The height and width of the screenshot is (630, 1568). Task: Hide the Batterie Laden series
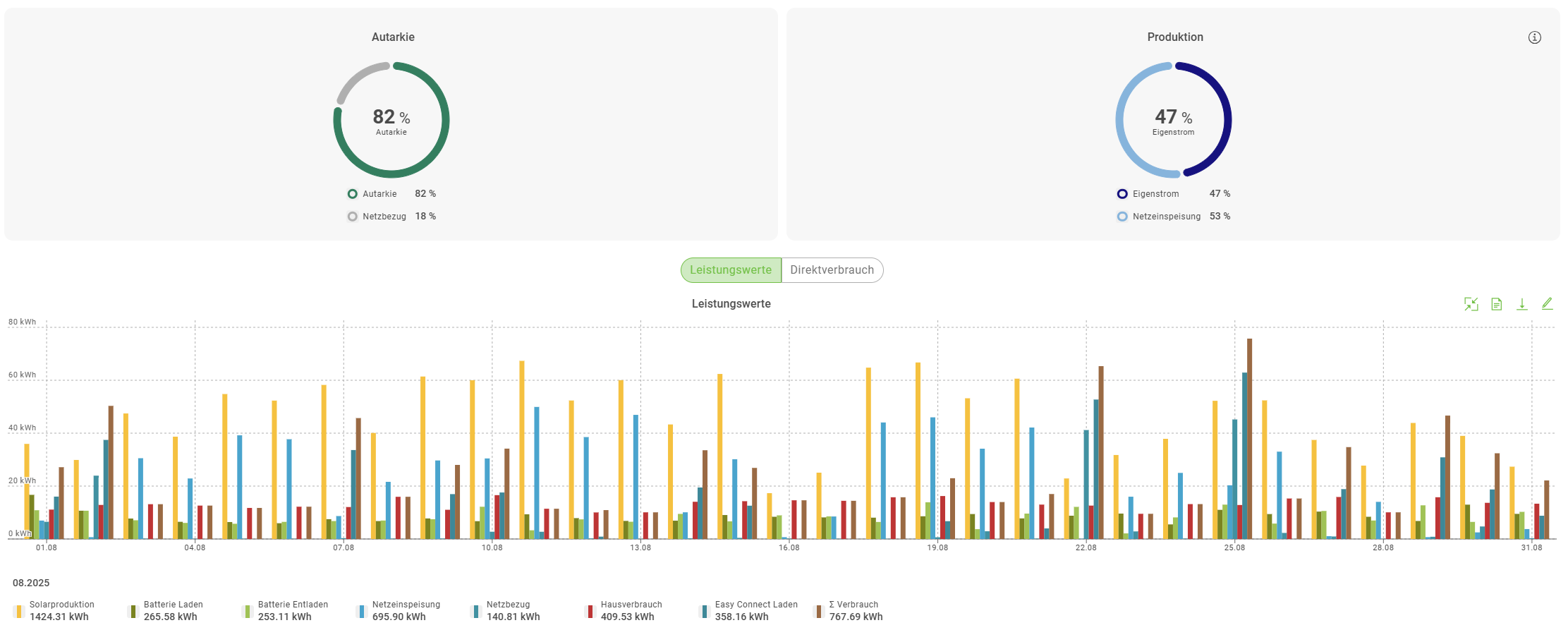pyautogui.click(x=173, y=605)
